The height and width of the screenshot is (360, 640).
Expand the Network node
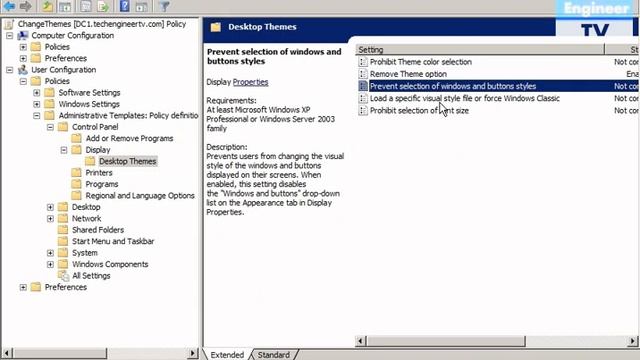50,218
